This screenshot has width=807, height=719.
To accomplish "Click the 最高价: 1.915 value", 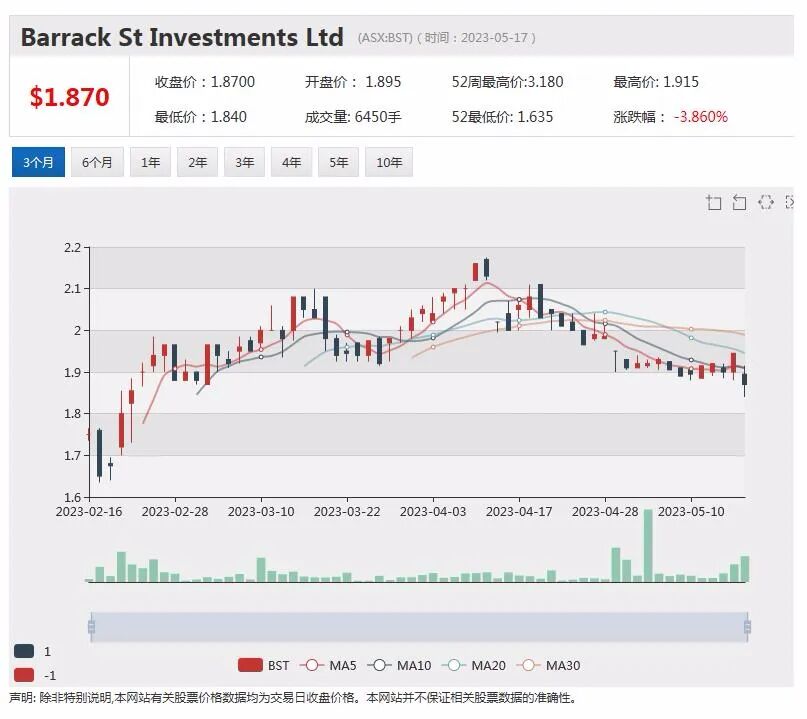I will (656, 82).
